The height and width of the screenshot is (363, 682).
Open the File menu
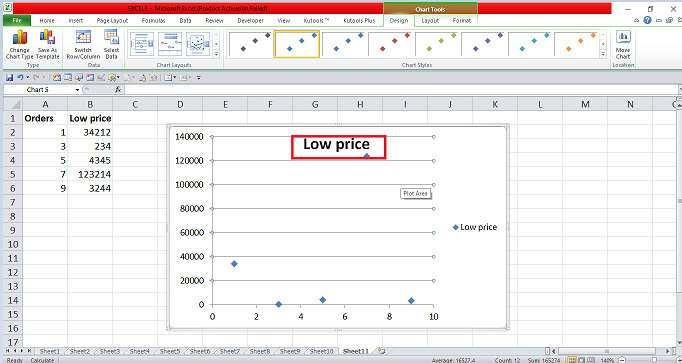[x=17, y=20]
